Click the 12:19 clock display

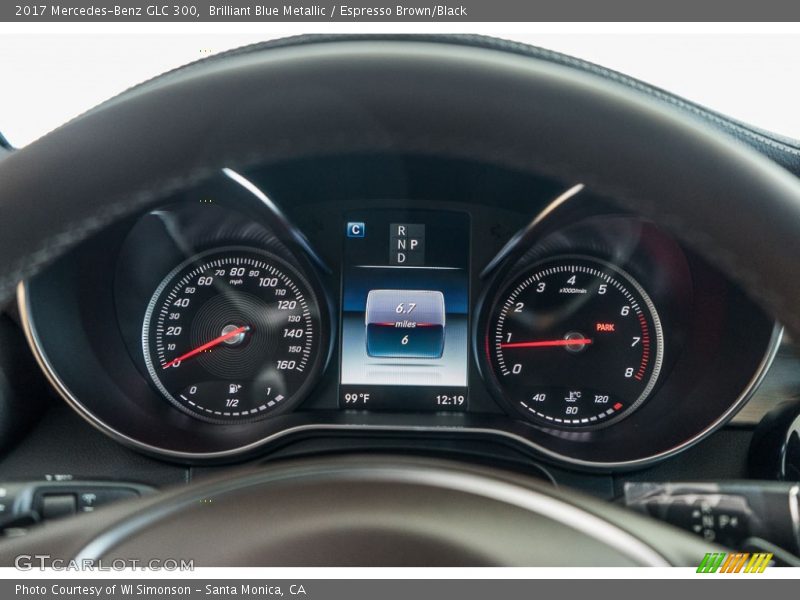pyautogui.click(x=449, y=400)
